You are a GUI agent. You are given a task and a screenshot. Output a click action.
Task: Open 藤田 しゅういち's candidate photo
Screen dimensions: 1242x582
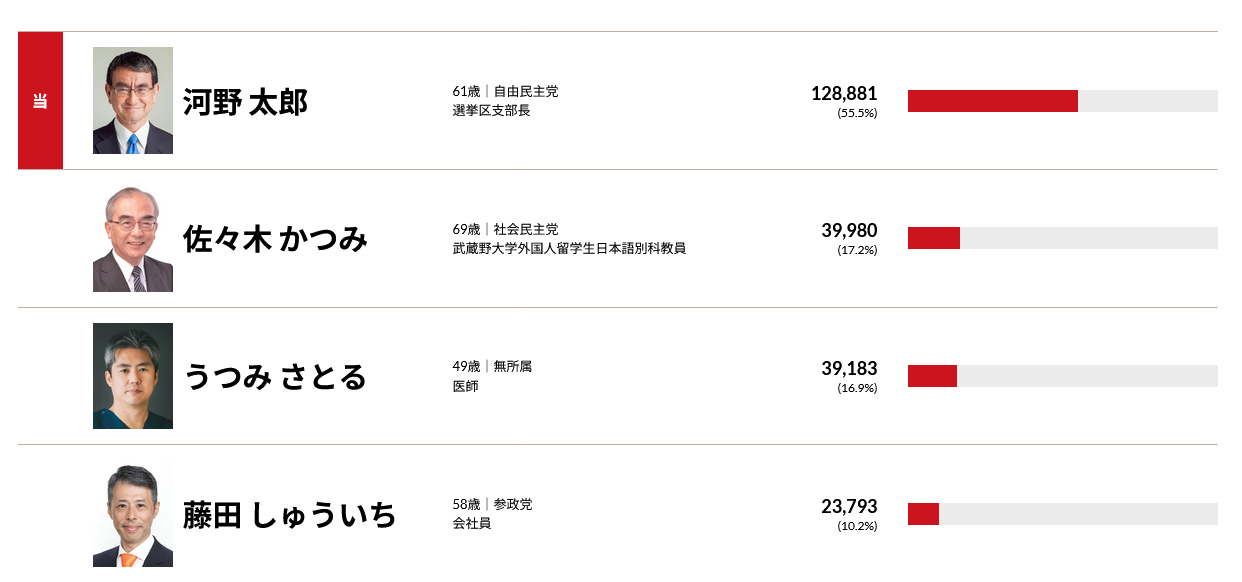(x=133, y=515)
